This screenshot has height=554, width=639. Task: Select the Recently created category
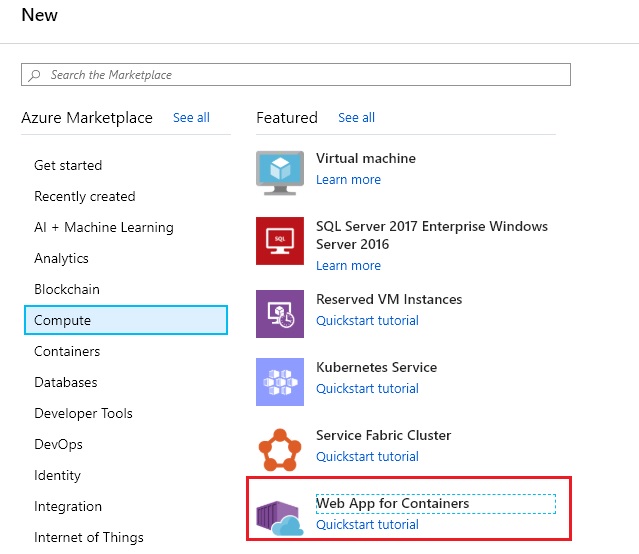85,196
